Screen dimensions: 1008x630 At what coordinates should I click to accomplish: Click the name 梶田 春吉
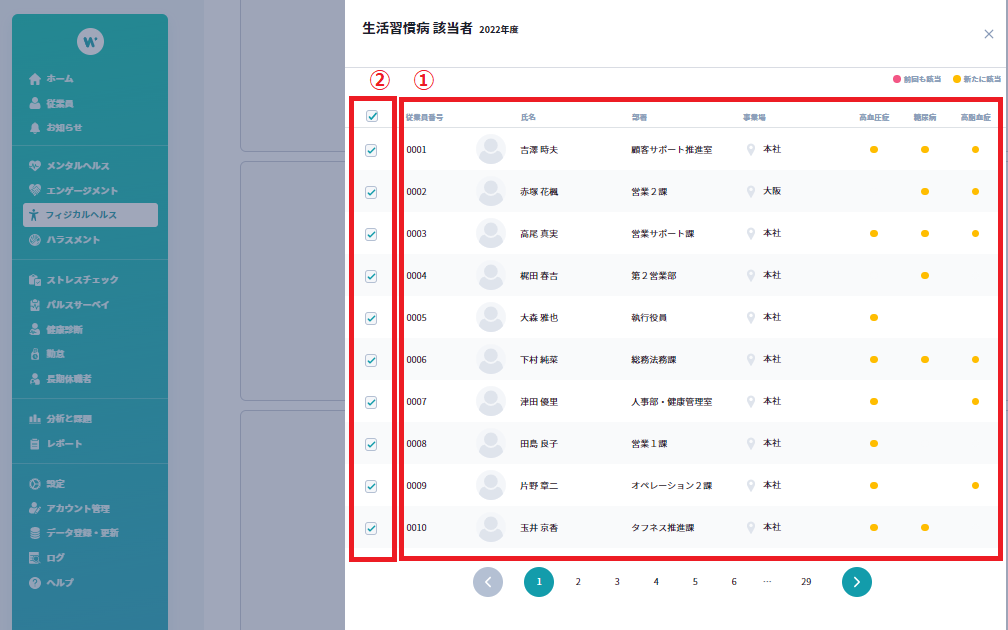[539, 276]
